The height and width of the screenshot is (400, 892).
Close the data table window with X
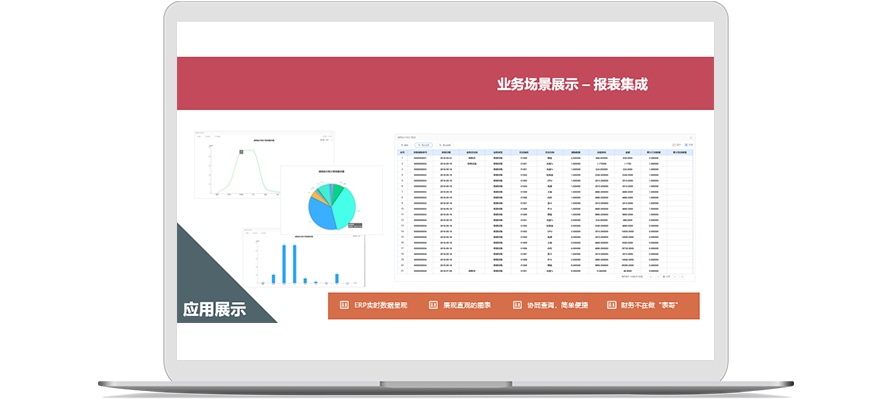(x=690, y=138)
